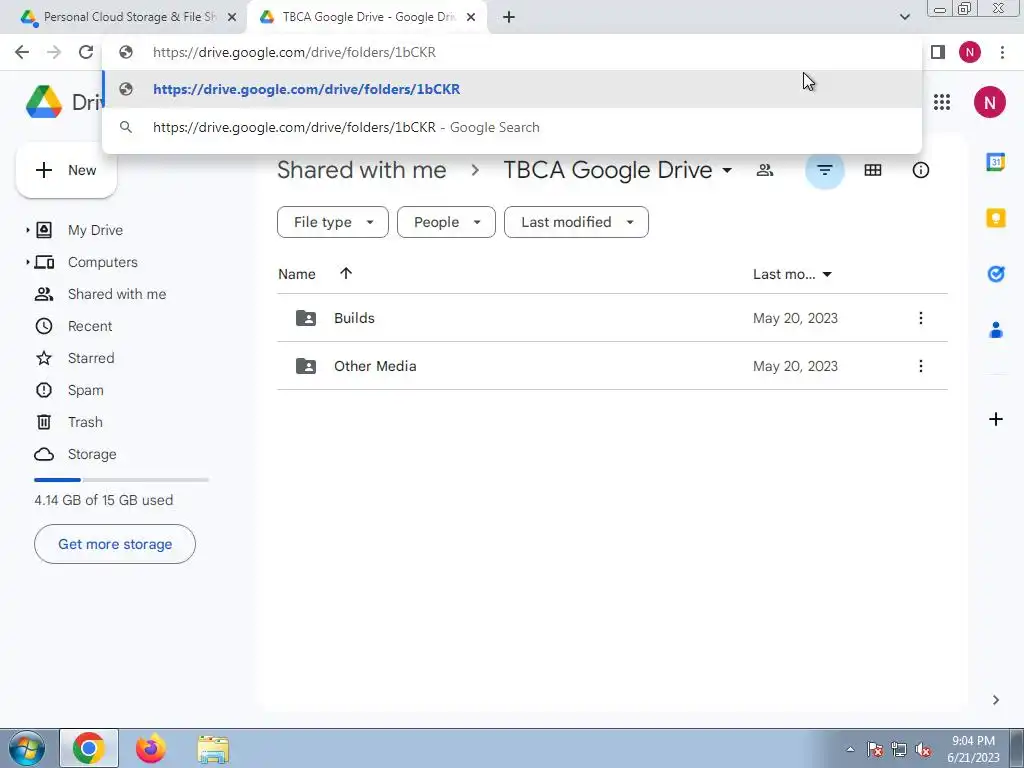The width and height of the screenshot is (1024, 768).
Task: Close the Personal Cloud Storage tab
Action: coord(232,17)
